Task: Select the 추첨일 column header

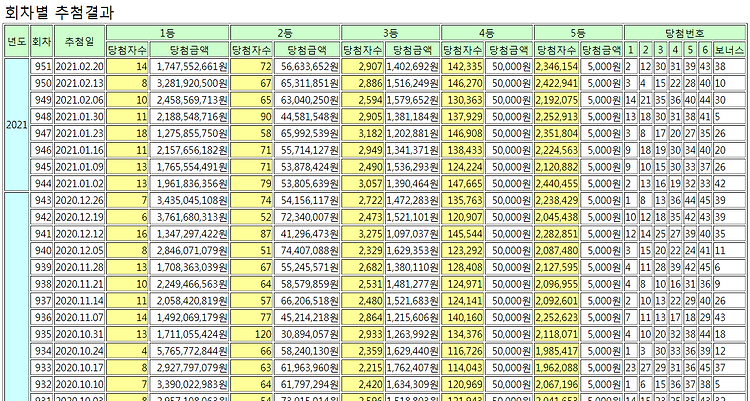Action: coord(79,41)
